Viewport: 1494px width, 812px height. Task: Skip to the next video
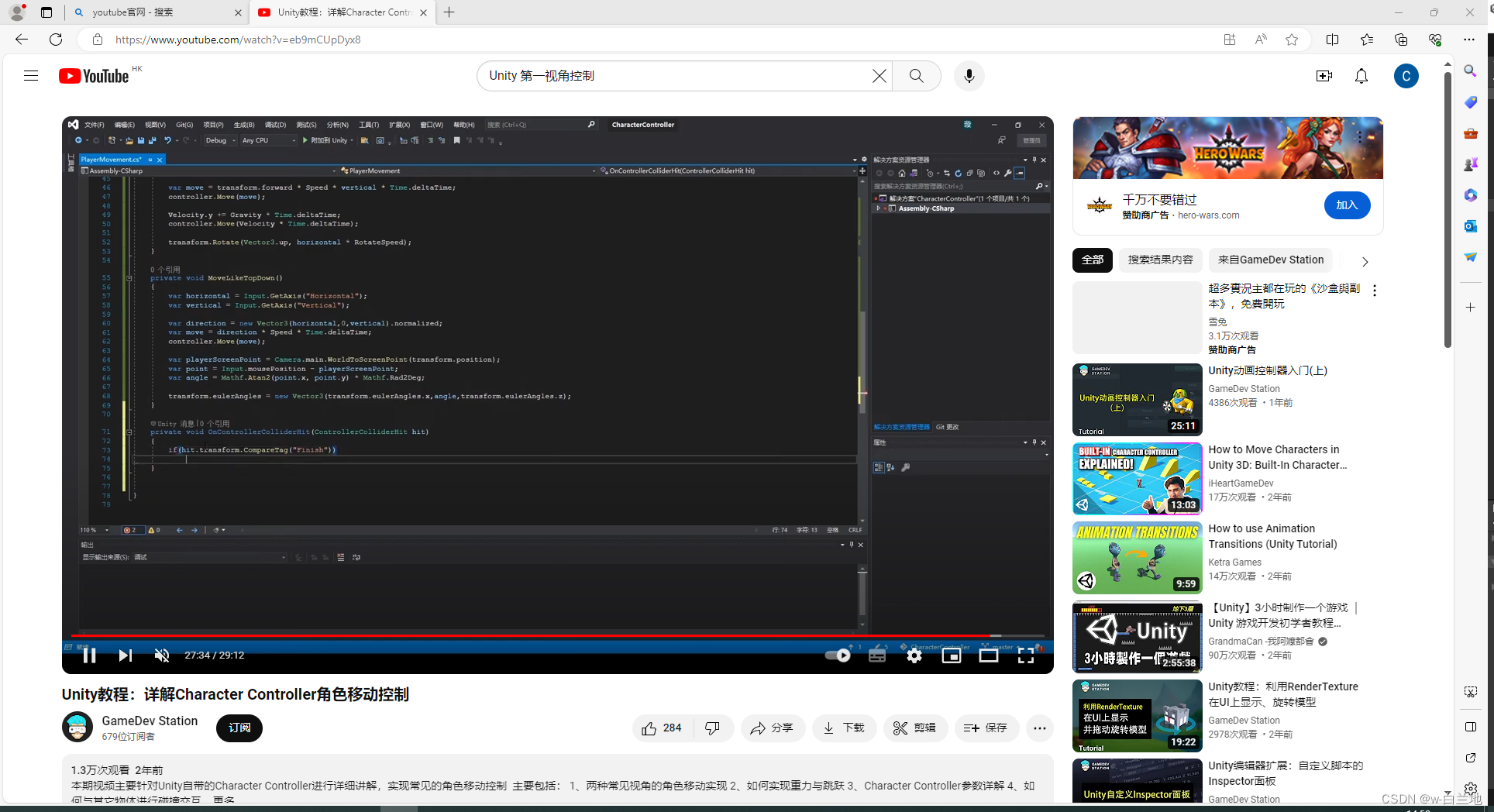tap(125, 655)
